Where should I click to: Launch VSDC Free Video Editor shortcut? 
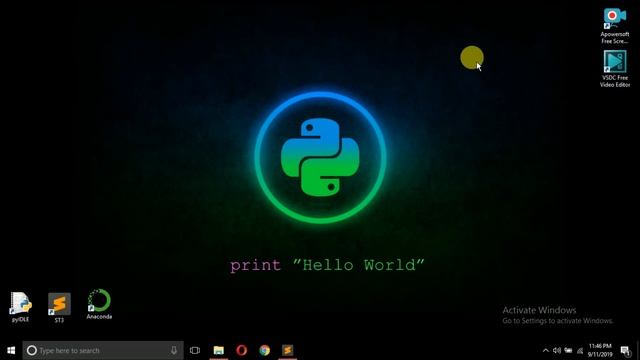pos(615,69)
